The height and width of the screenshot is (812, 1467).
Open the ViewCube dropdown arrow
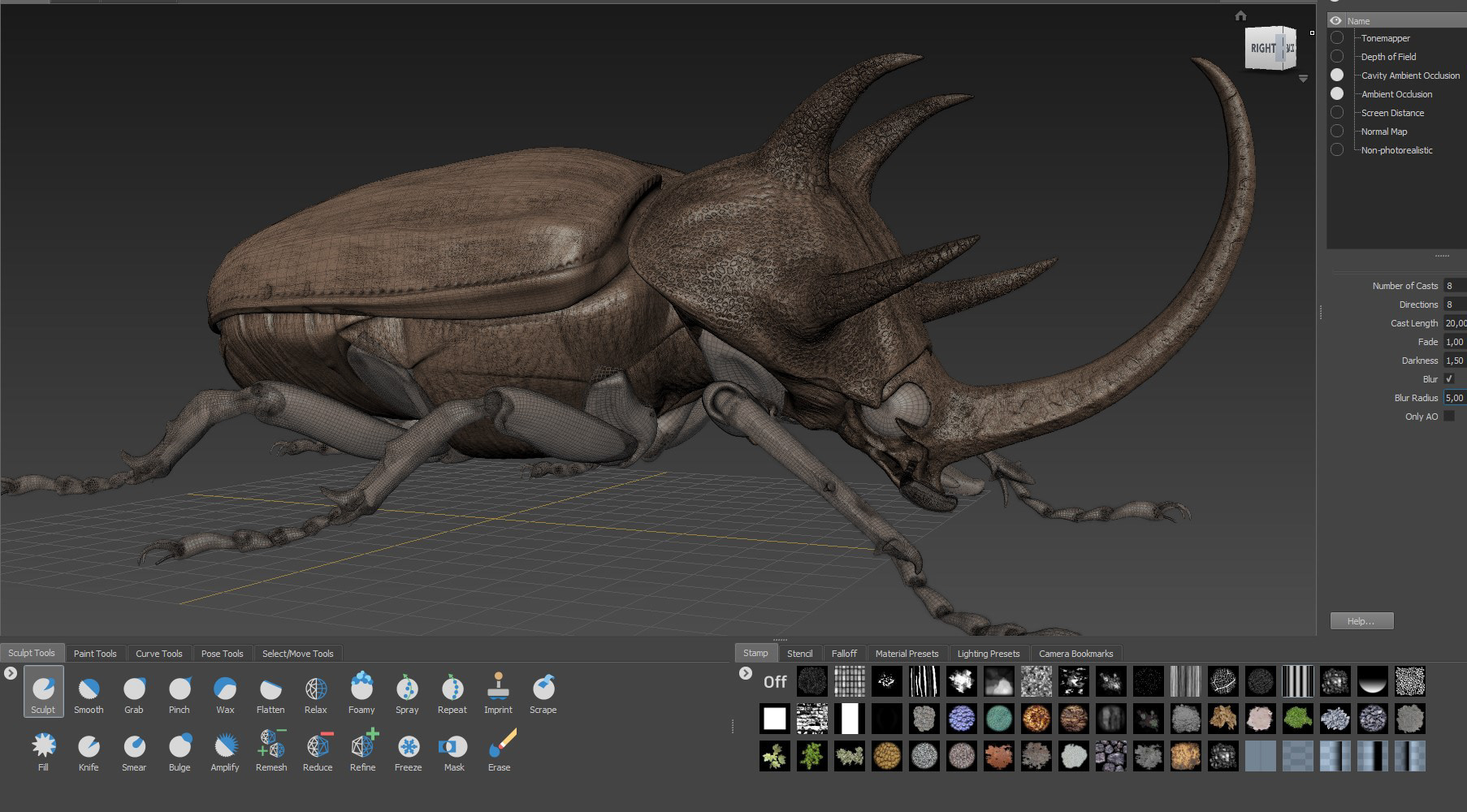point(1303,79)
